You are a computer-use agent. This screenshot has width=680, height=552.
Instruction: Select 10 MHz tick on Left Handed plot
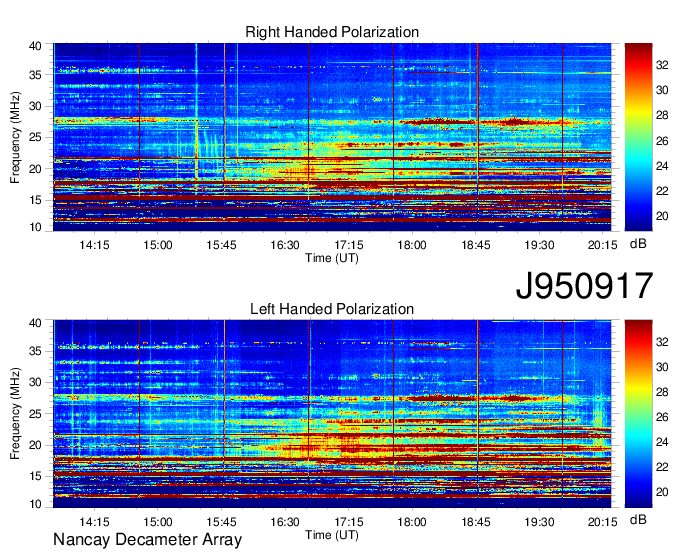click(35, 504)
